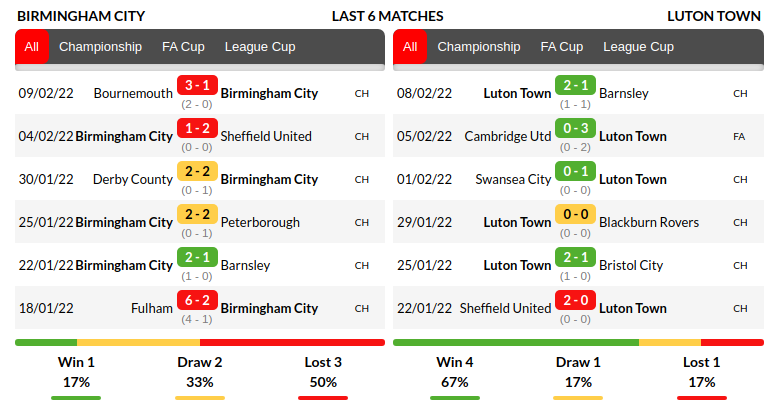Open the 3 - 1 Bournemouth score badge
The width and height of the screenshot is (769, 412).
tap(196, 86)
